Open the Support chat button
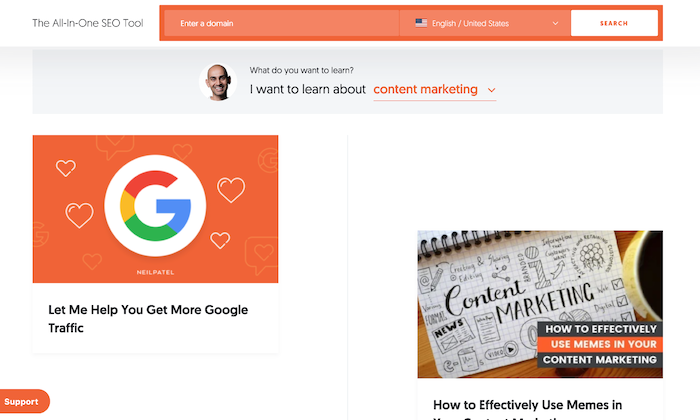This screenshot has height=420, width=700. (x=24, y=401)
